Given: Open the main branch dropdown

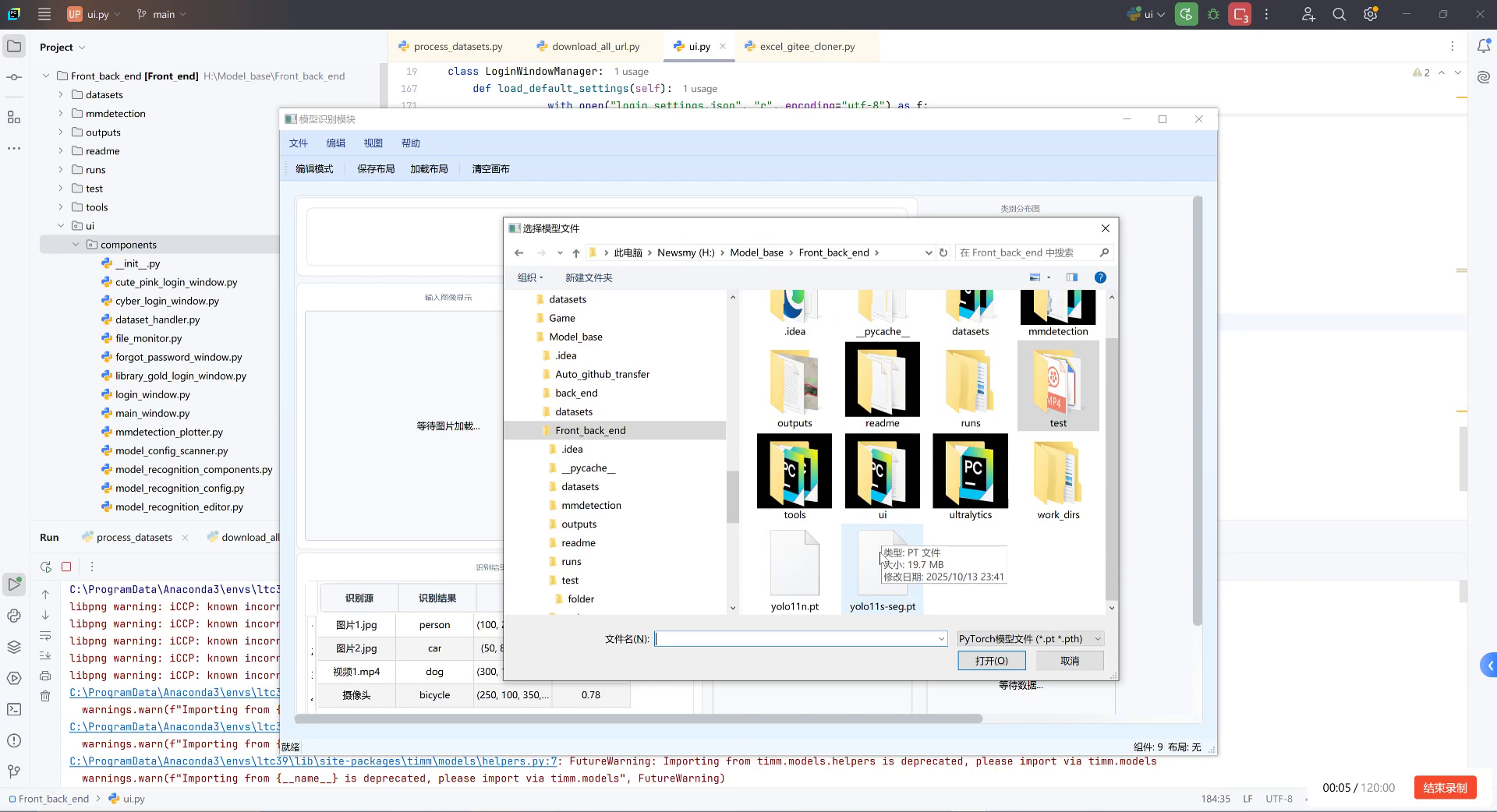Looking at the screenshot, I should coord(161,14).
